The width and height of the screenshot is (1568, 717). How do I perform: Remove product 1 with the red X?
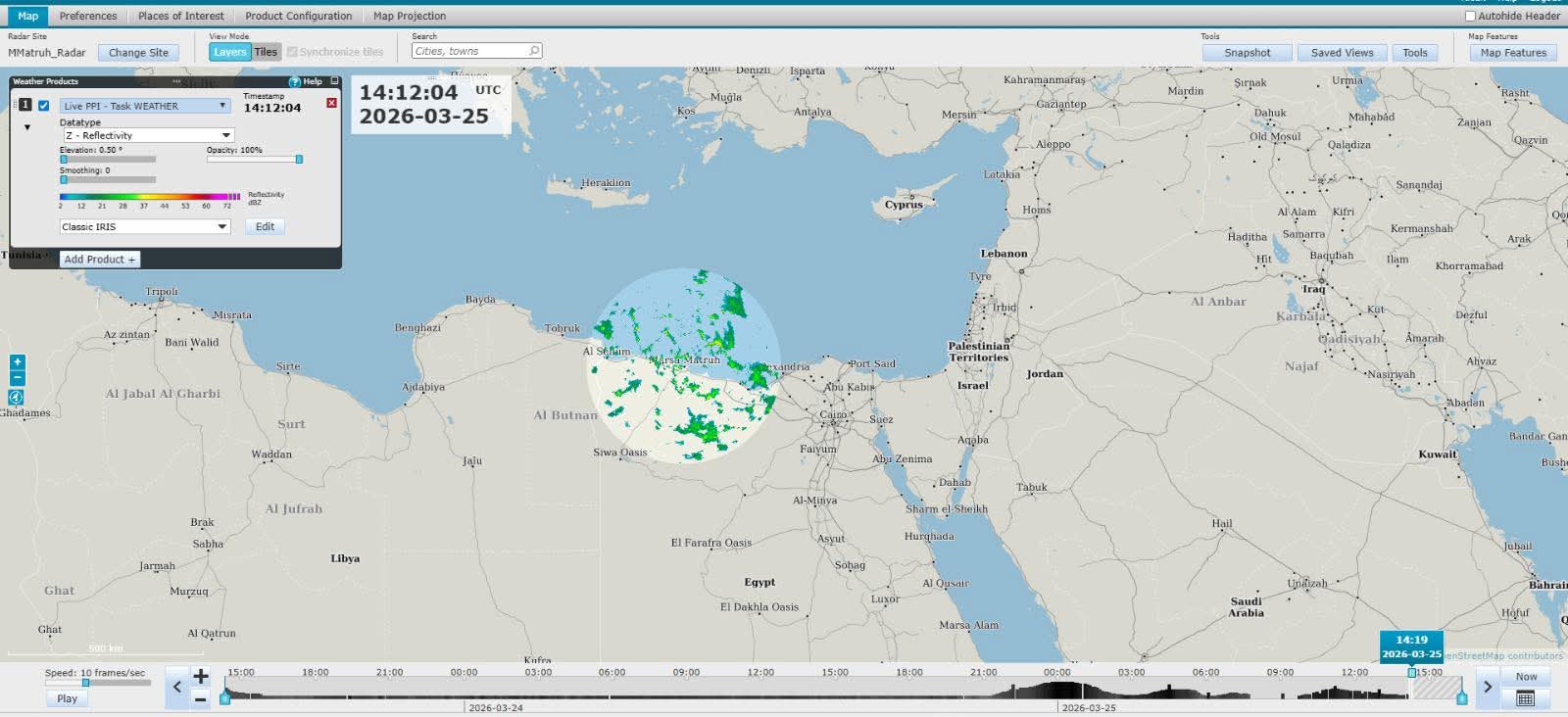[331, 103]
